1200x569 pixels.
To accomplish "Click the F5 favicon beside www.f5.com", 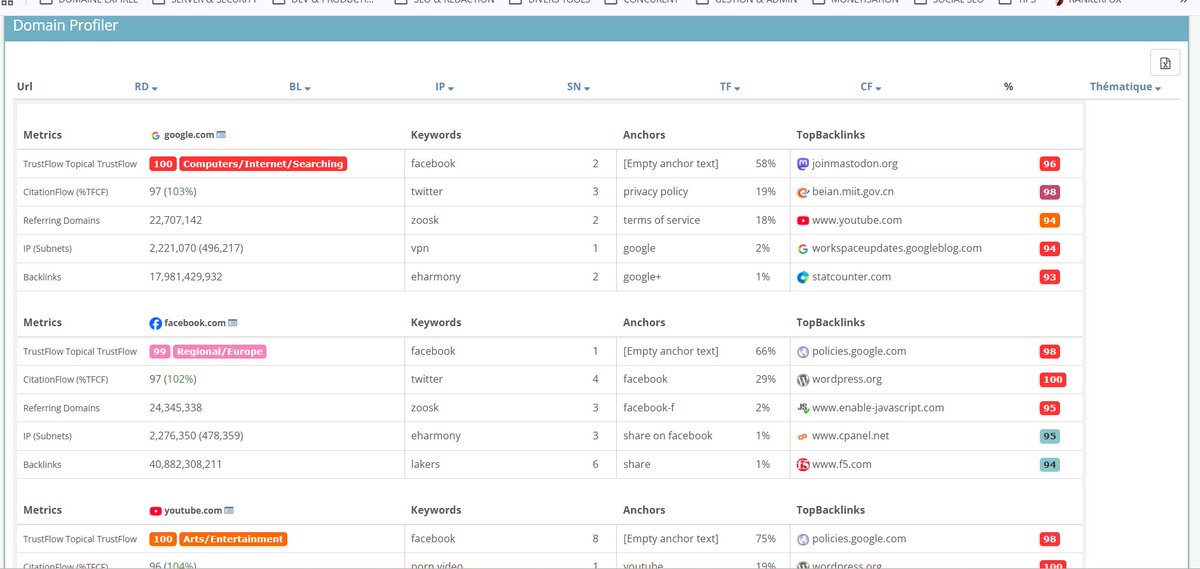I will [x=803, y=464].
